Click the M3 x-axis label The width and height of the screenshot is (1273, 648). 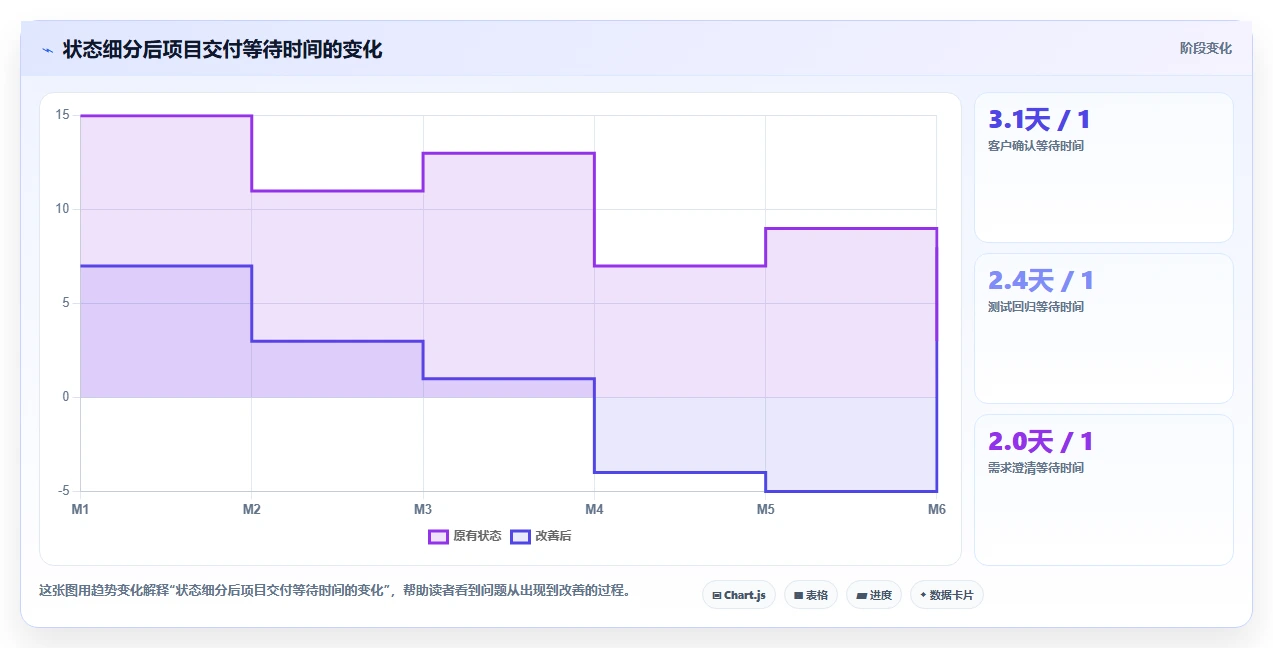[423, 510]
